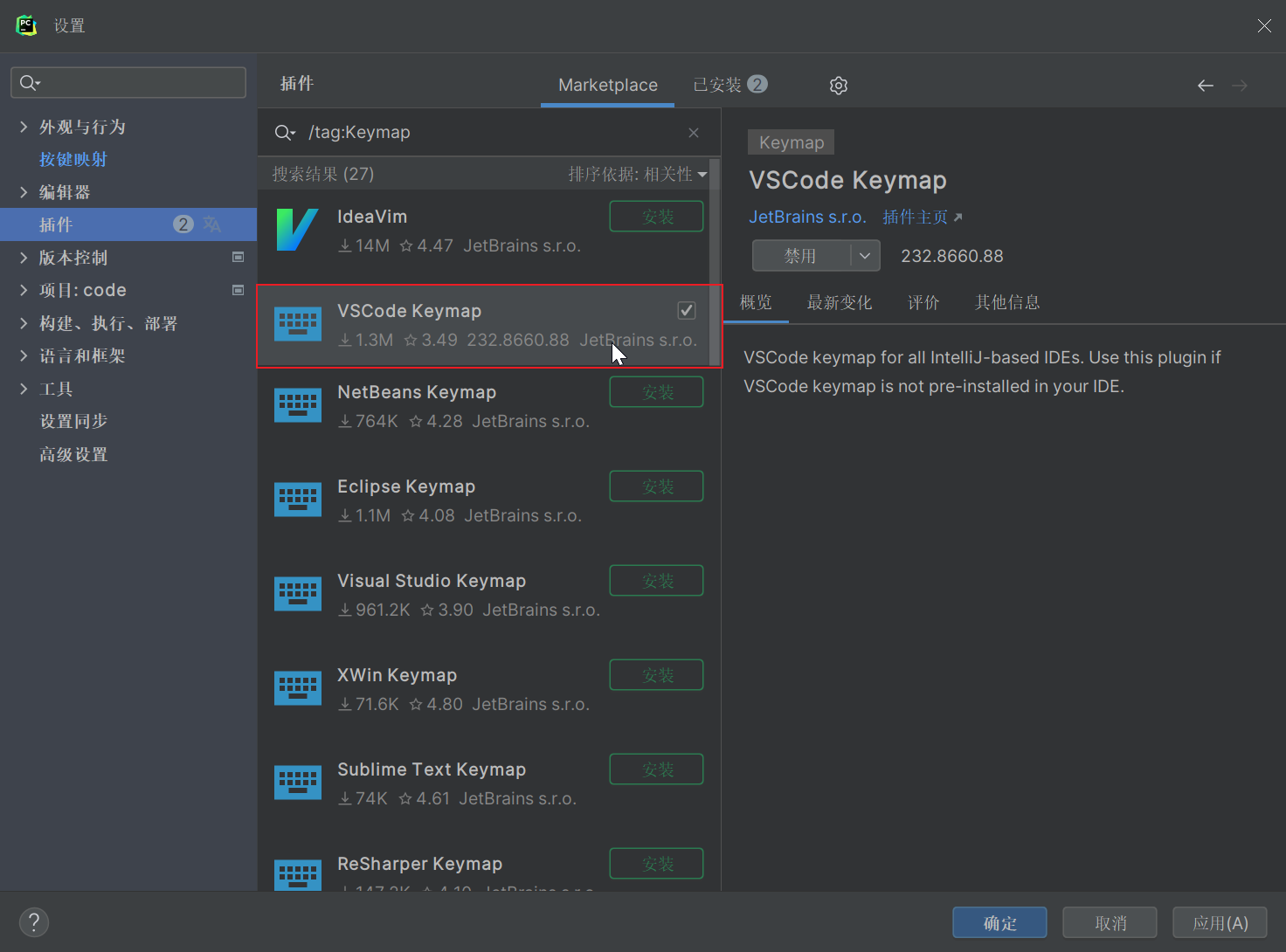Click the plugin search magnifier icon

(285, 133)
